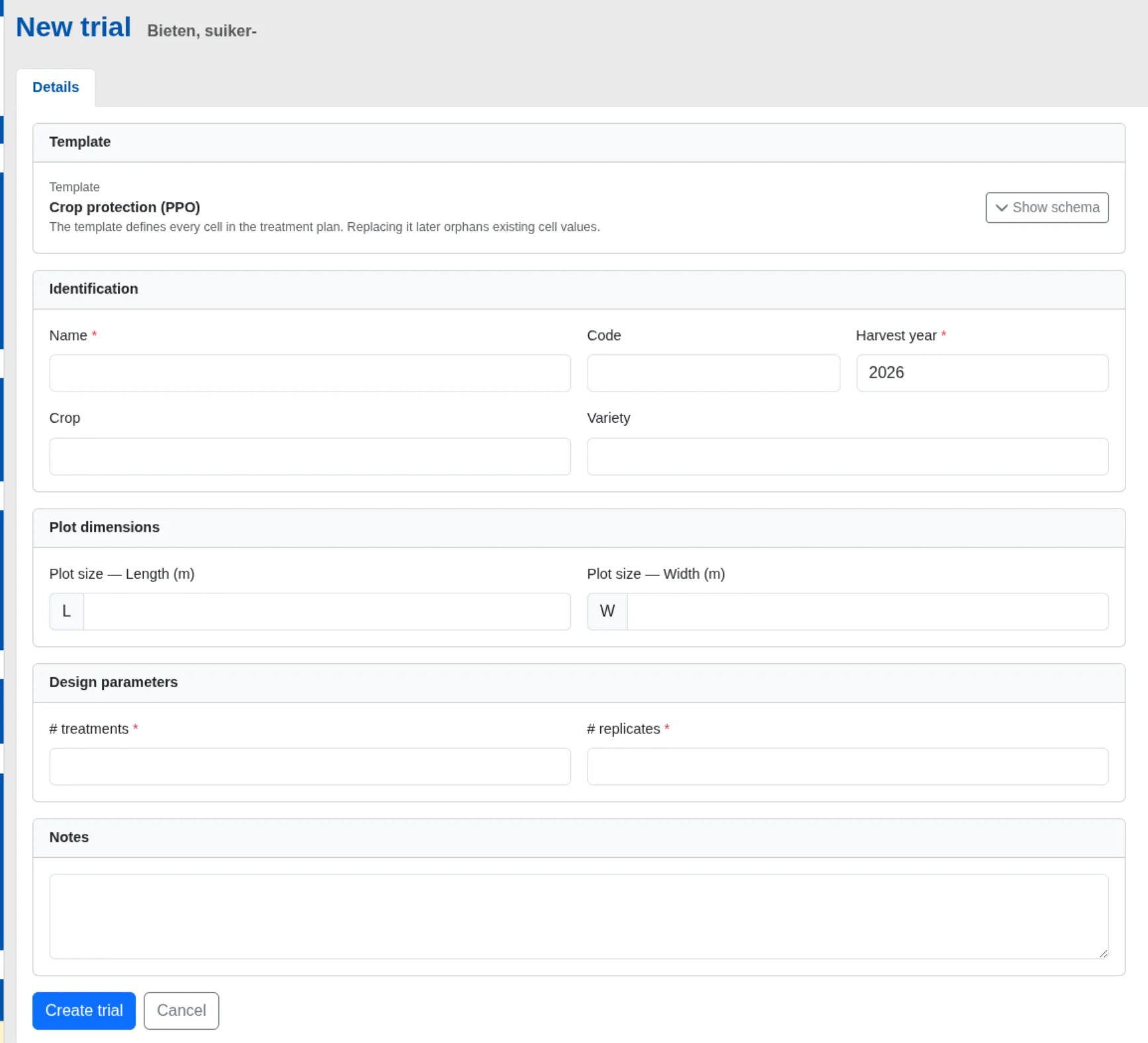Click the Create trial button
The image size is (1148, 1043).
pos(83,1011)
